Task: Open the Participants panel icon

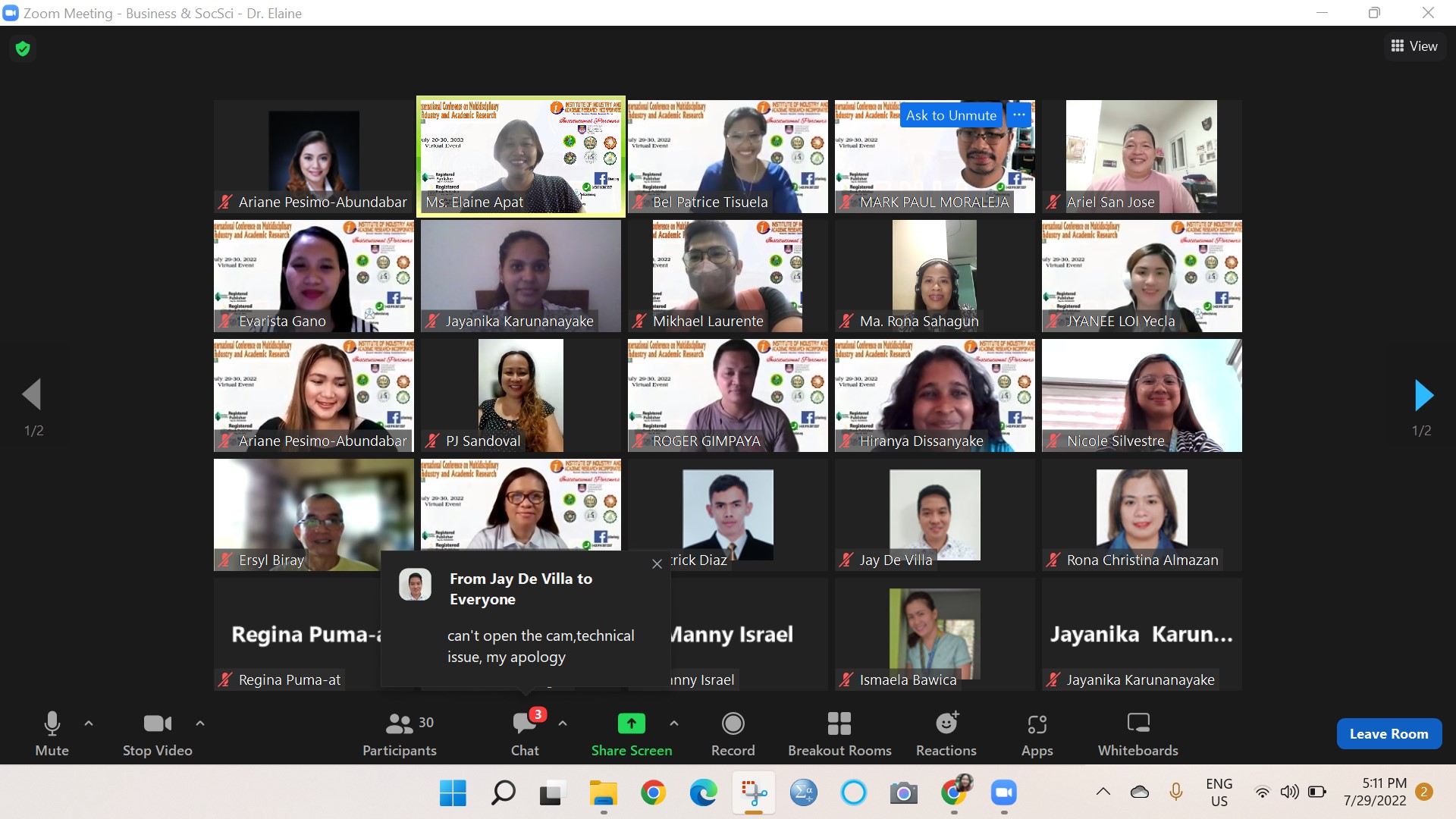Action: coord(400,723)
